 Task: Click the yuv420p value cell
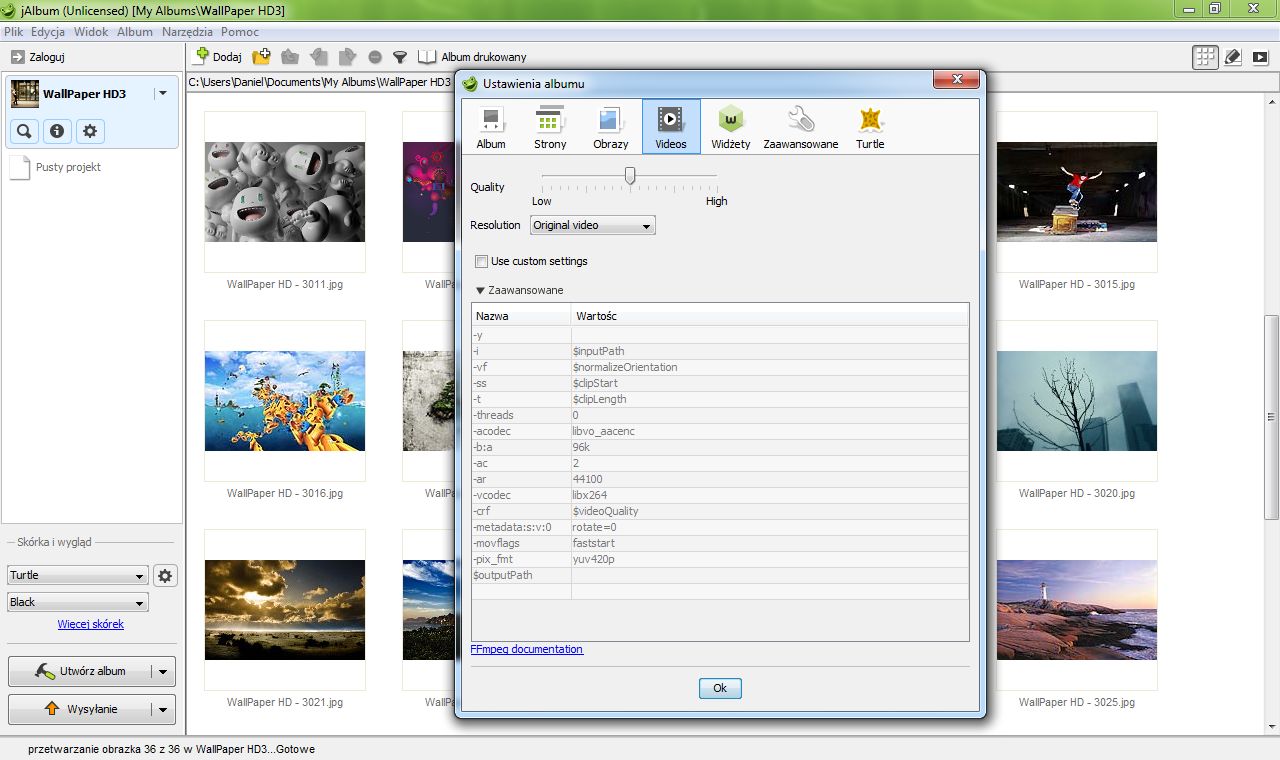[769, 560]
